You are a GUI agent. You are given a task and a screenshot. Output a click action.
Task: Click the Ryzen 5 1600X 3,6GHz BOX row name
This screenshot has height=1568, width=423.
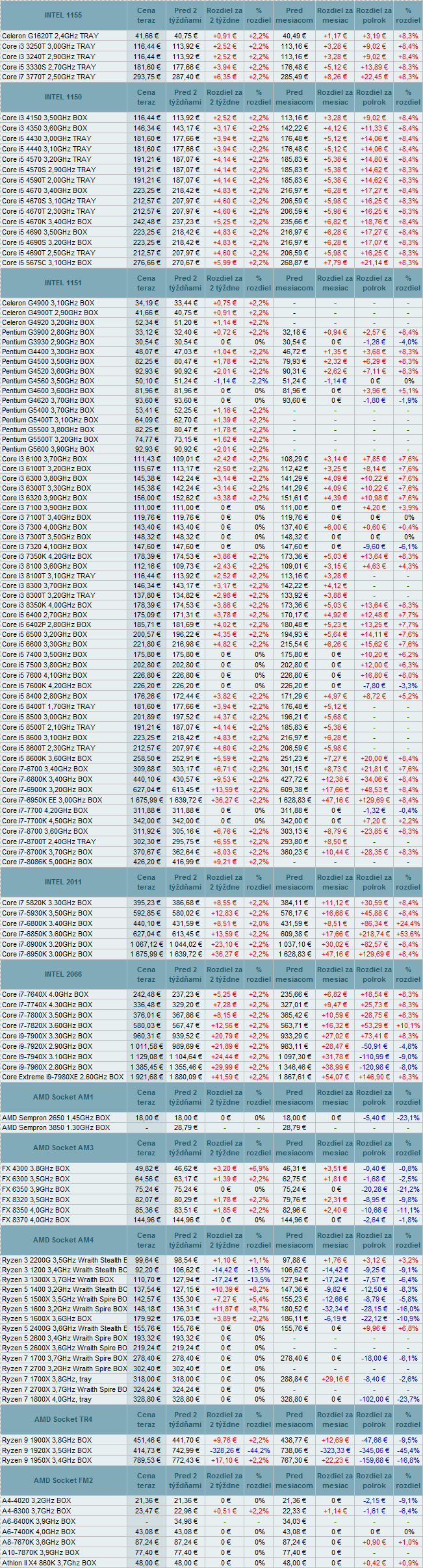pyautogui.click(x=47, y=1318)
